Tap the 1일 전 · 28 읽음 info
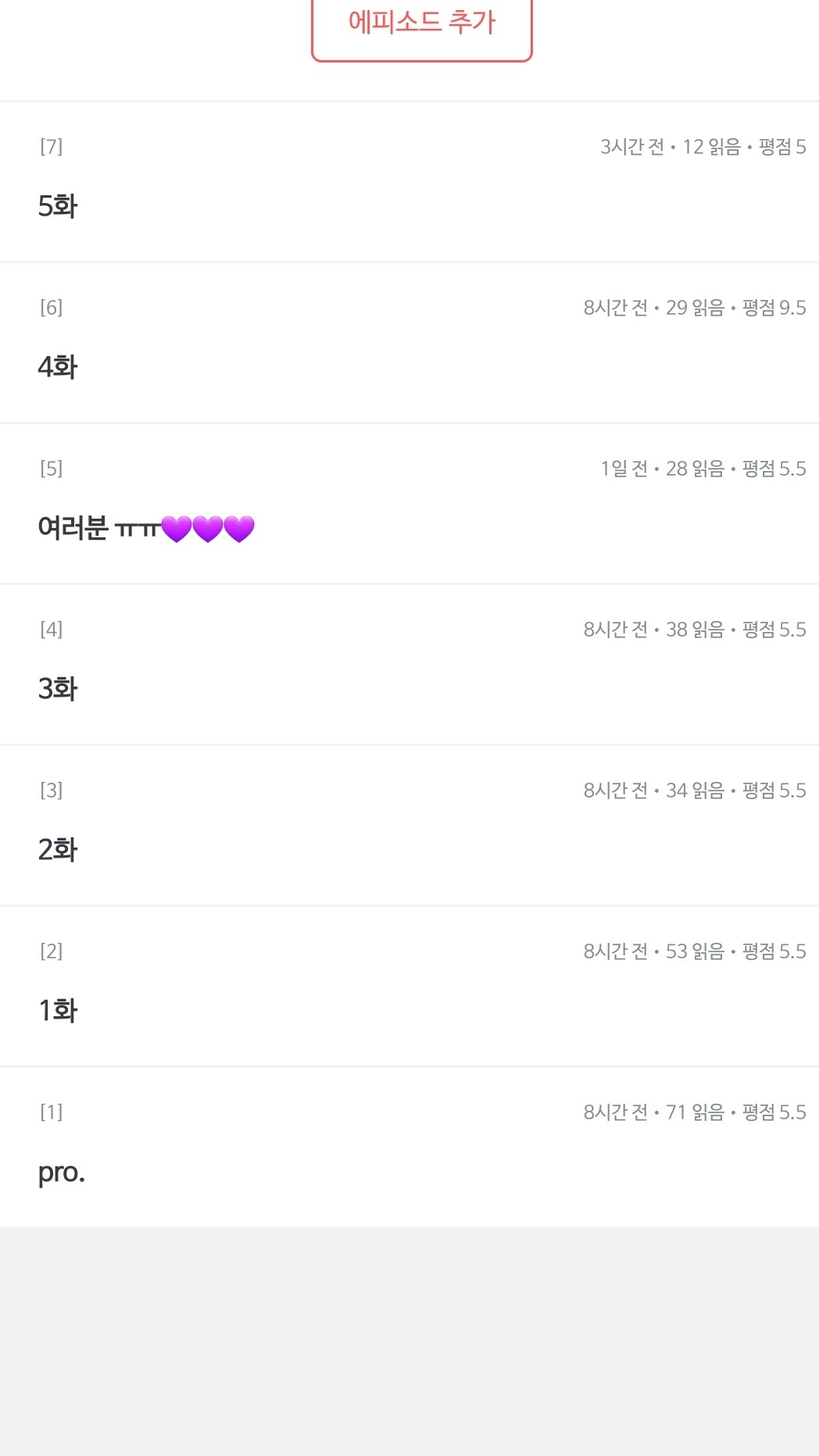 tap(662, 469)
